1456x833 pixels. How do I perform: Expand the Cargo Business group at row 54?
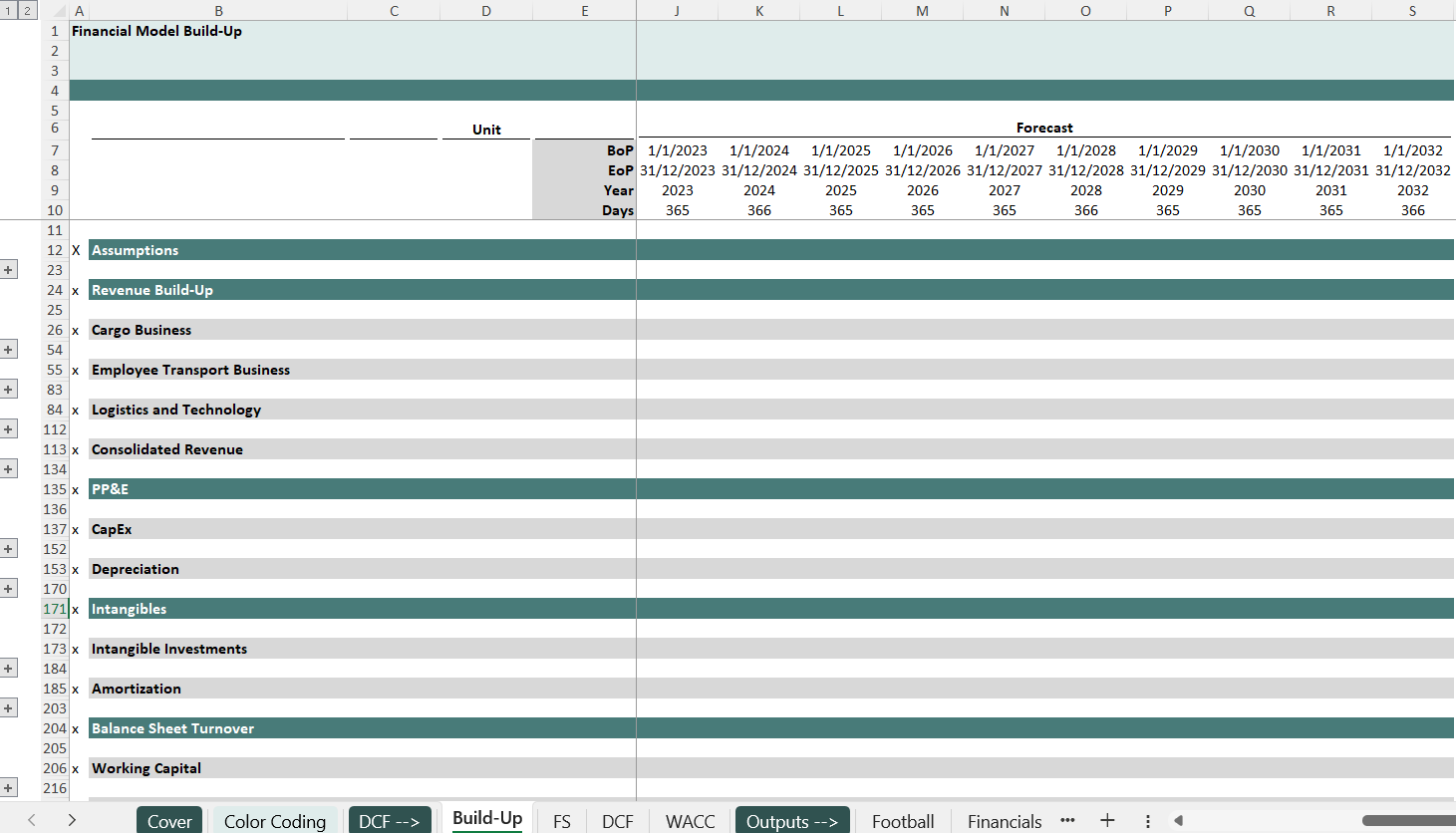click(8, 350)
